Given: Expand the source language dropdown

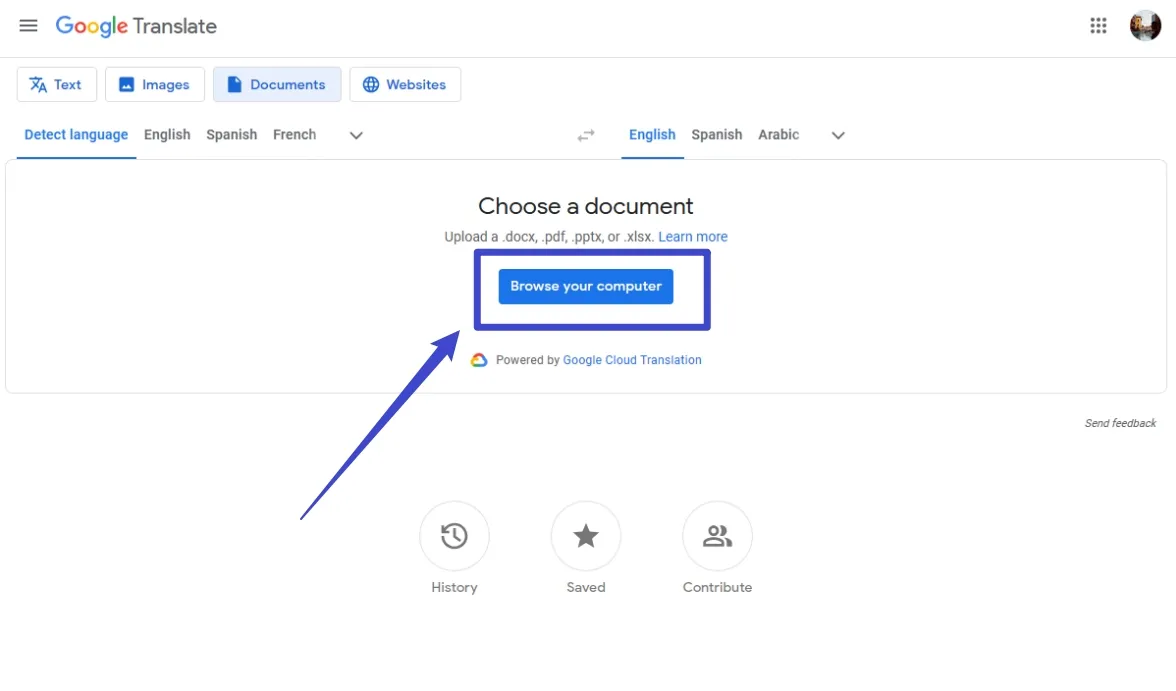Looking at the screenshot, I should 355,135.
